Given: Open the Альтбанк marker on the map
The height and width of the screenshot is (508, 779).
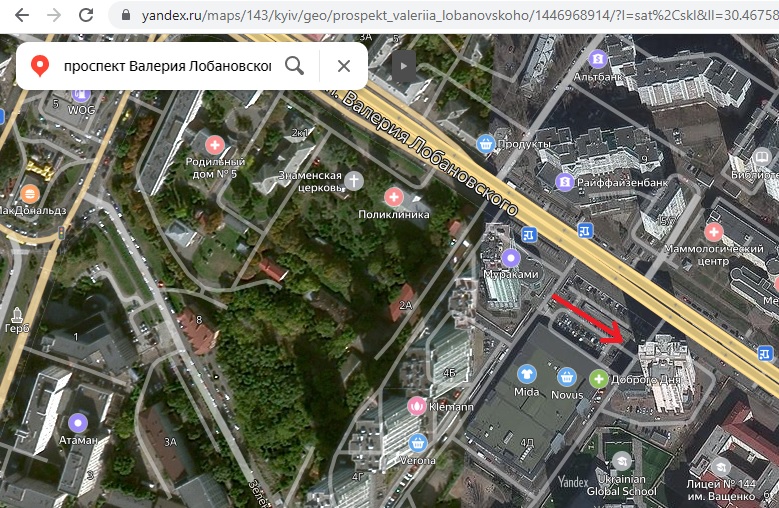Looking at the screenshot, I should click(x=598, y=58).
